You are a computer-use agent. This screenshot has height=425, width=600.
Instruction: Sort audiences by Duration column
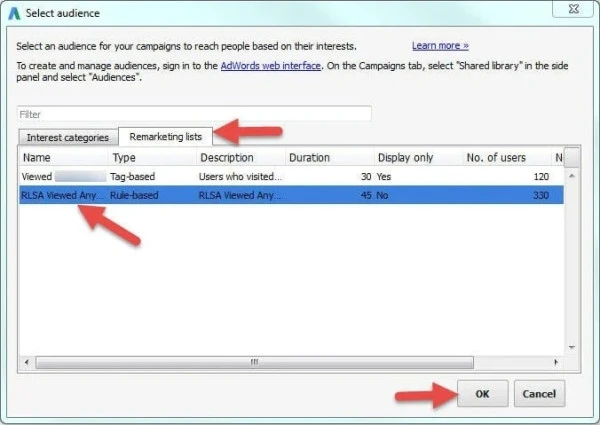[327, 157]
